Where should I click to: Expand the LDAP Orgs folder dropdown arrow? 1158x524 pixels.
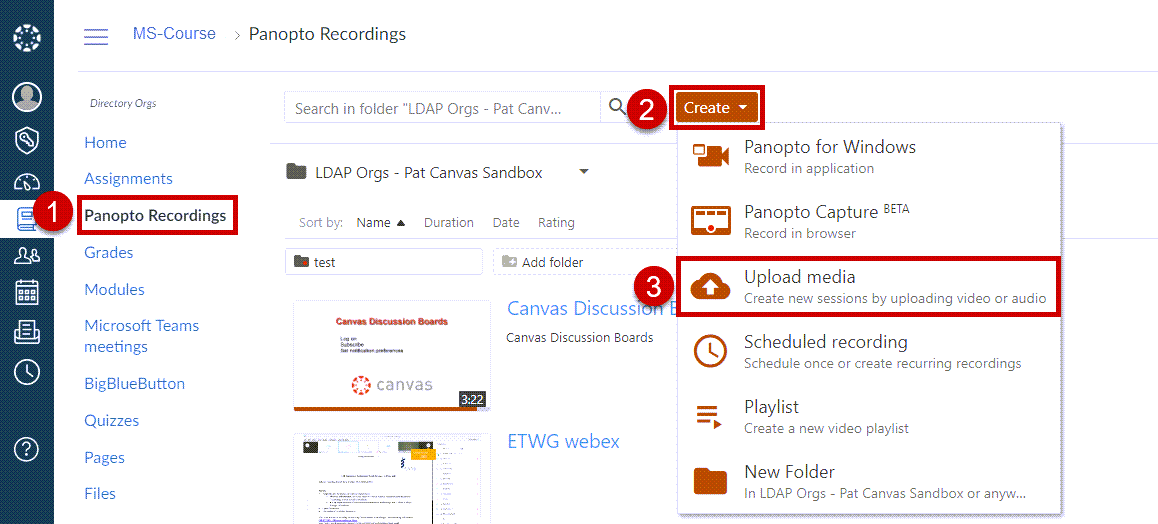tap(584, 172)
